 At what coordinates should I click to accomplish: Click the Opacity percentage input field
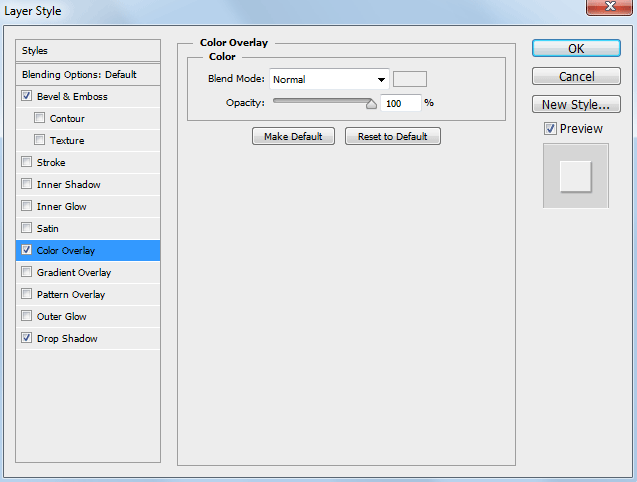(x=401, y=103)
